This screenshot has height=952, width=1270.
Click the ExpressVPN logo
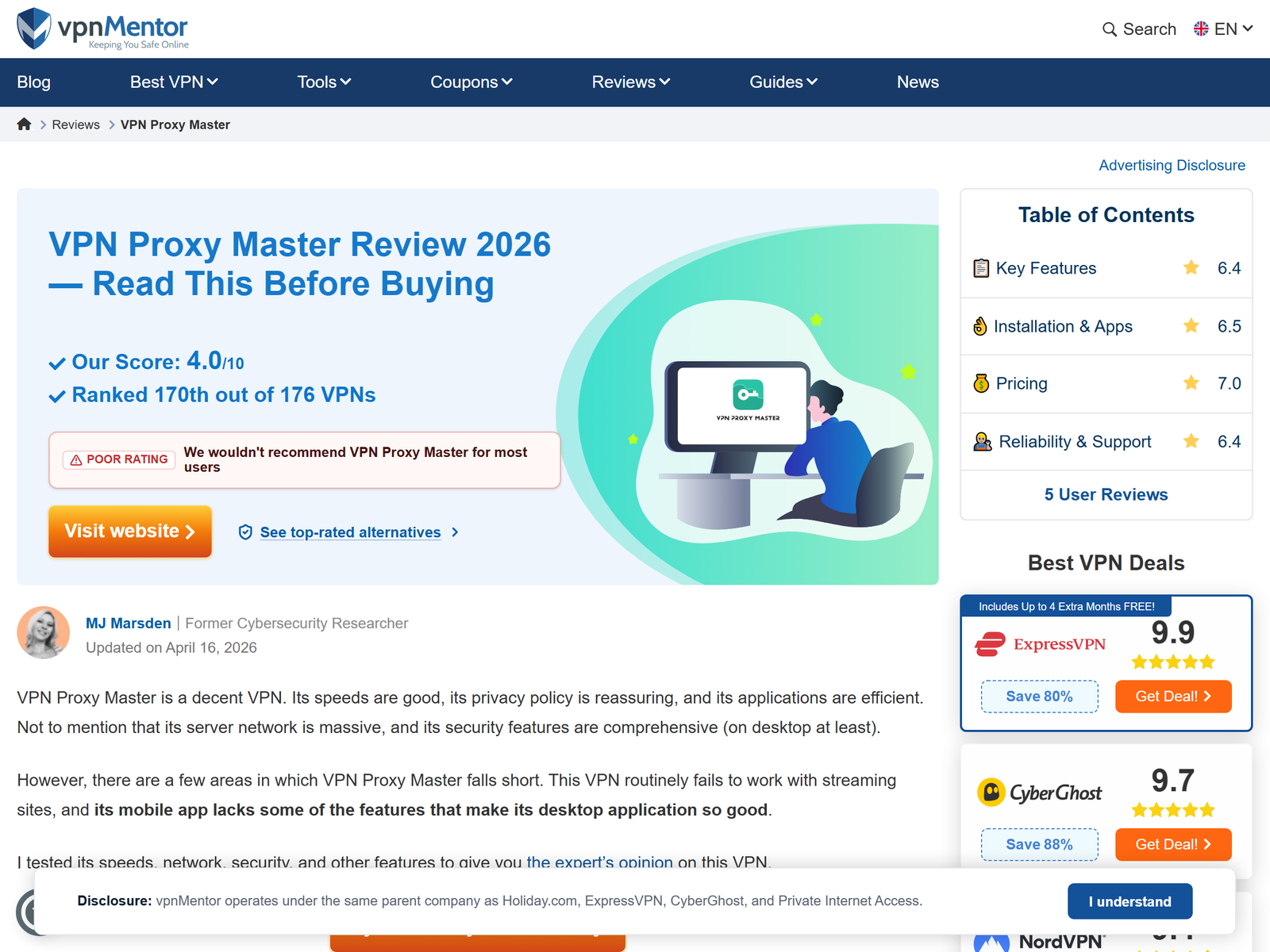click(1040, 644)
